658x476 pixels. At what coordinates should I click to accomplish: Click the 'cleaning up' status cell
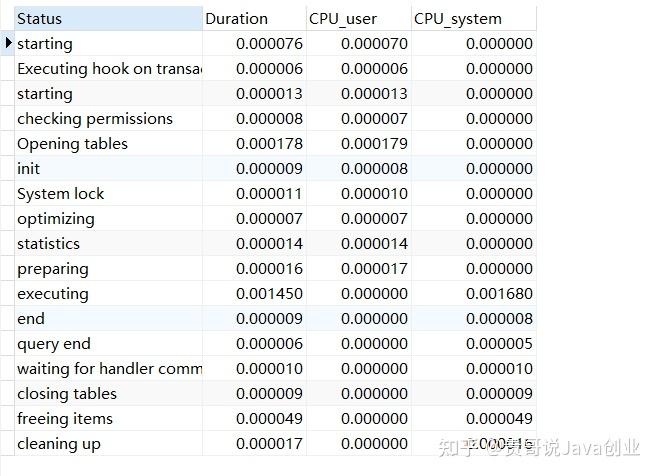point(59,444)
